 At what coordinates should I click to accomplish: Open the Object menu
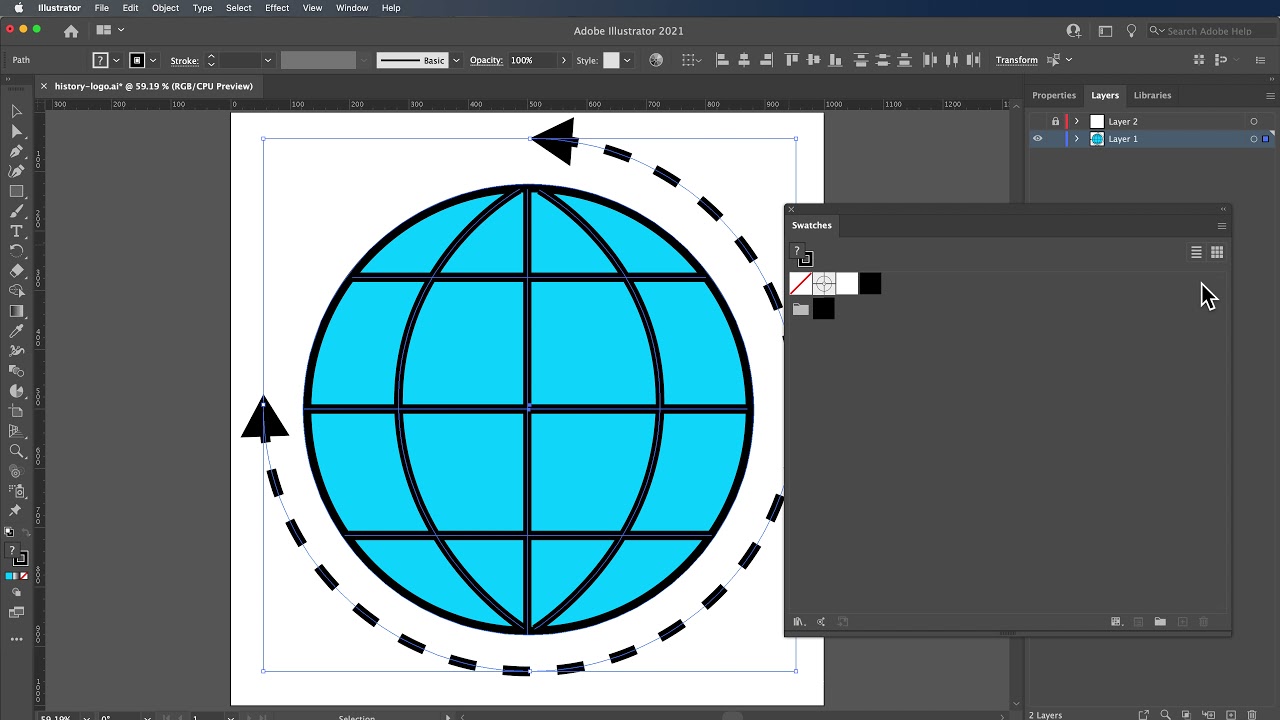pos(165,8)
